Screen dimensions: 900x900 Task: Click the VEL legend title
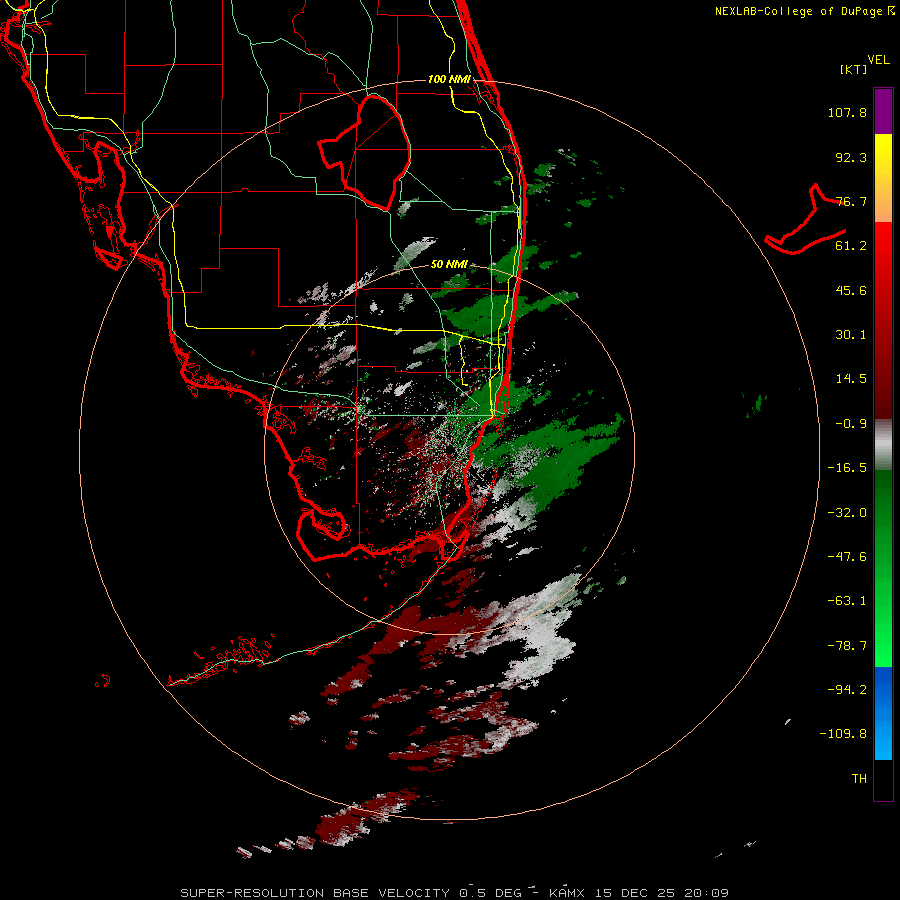pyautogui.click(x=878, y=60)
